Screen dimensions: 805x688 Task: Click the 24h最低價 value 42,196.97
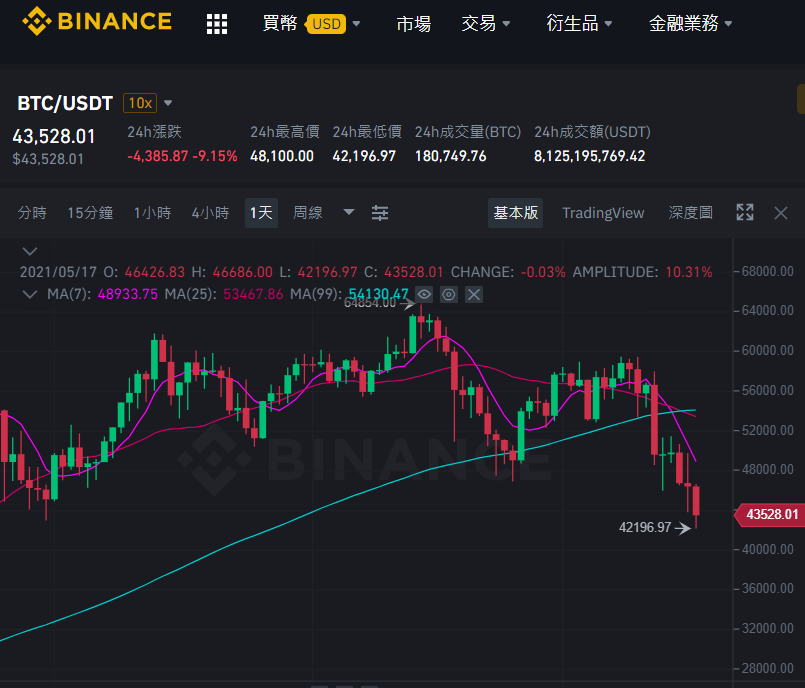(364, 156)
